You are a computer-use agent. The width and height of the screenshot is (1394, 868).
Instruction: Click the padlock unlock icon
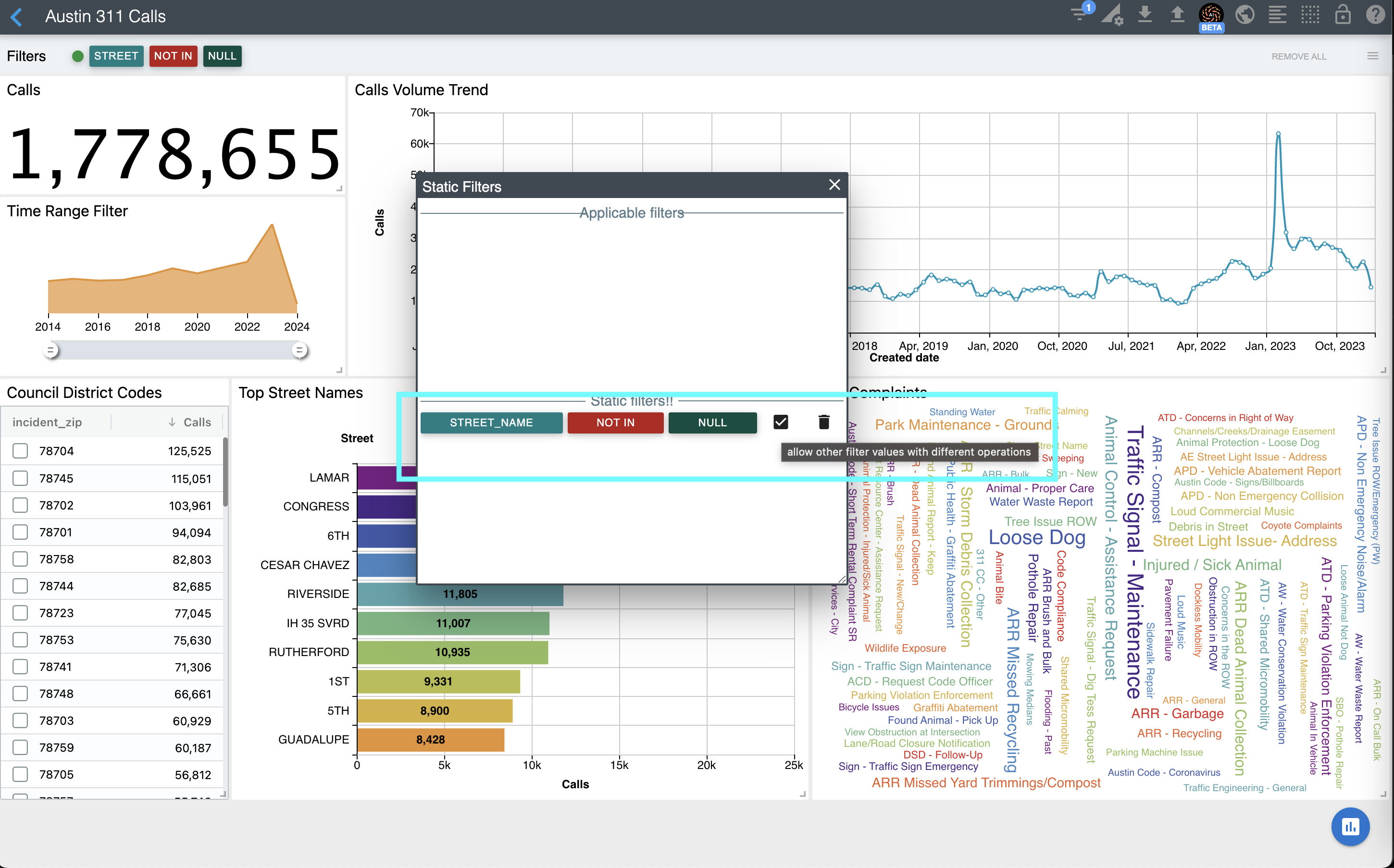tap(1343, 14)
